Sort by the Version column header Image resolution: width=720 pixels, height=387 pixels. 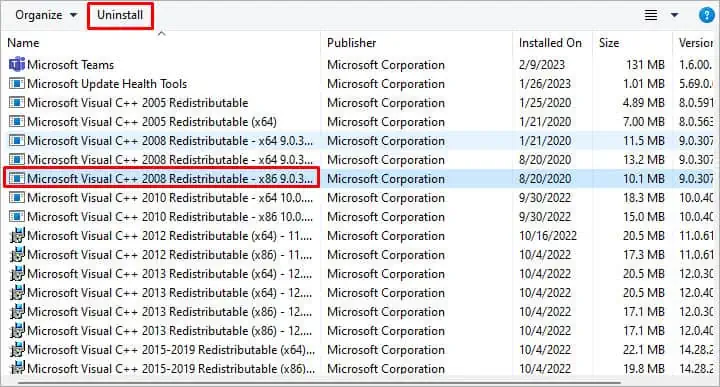tap(697, 43)
